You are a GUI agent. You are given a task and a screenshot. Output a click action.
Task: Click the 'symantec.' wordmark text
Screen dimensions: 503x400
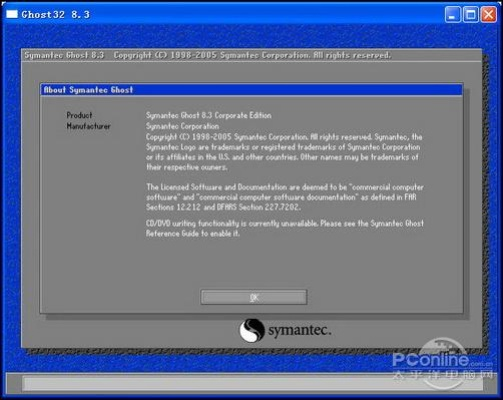coord(300,330)
